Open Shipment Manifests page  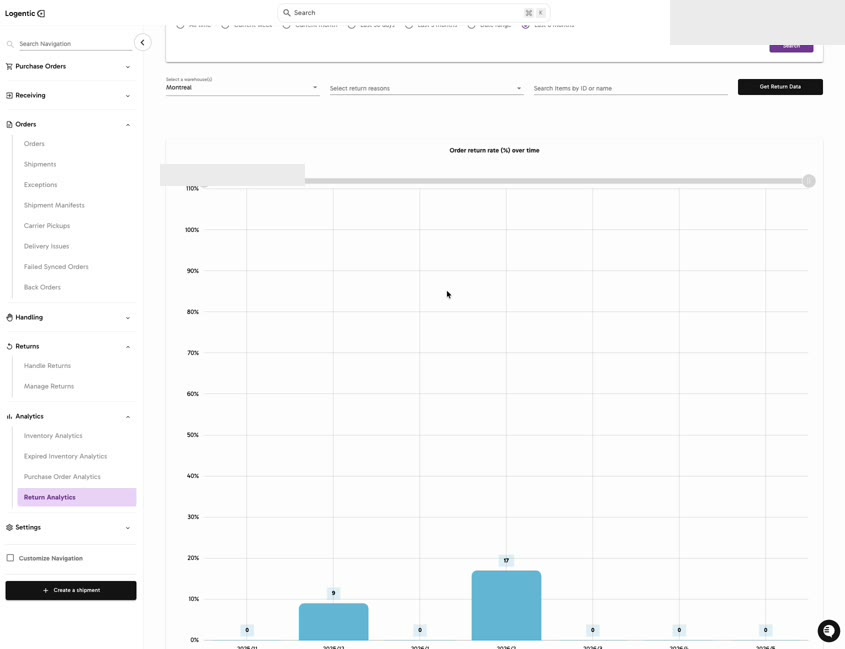click(54, 205)
